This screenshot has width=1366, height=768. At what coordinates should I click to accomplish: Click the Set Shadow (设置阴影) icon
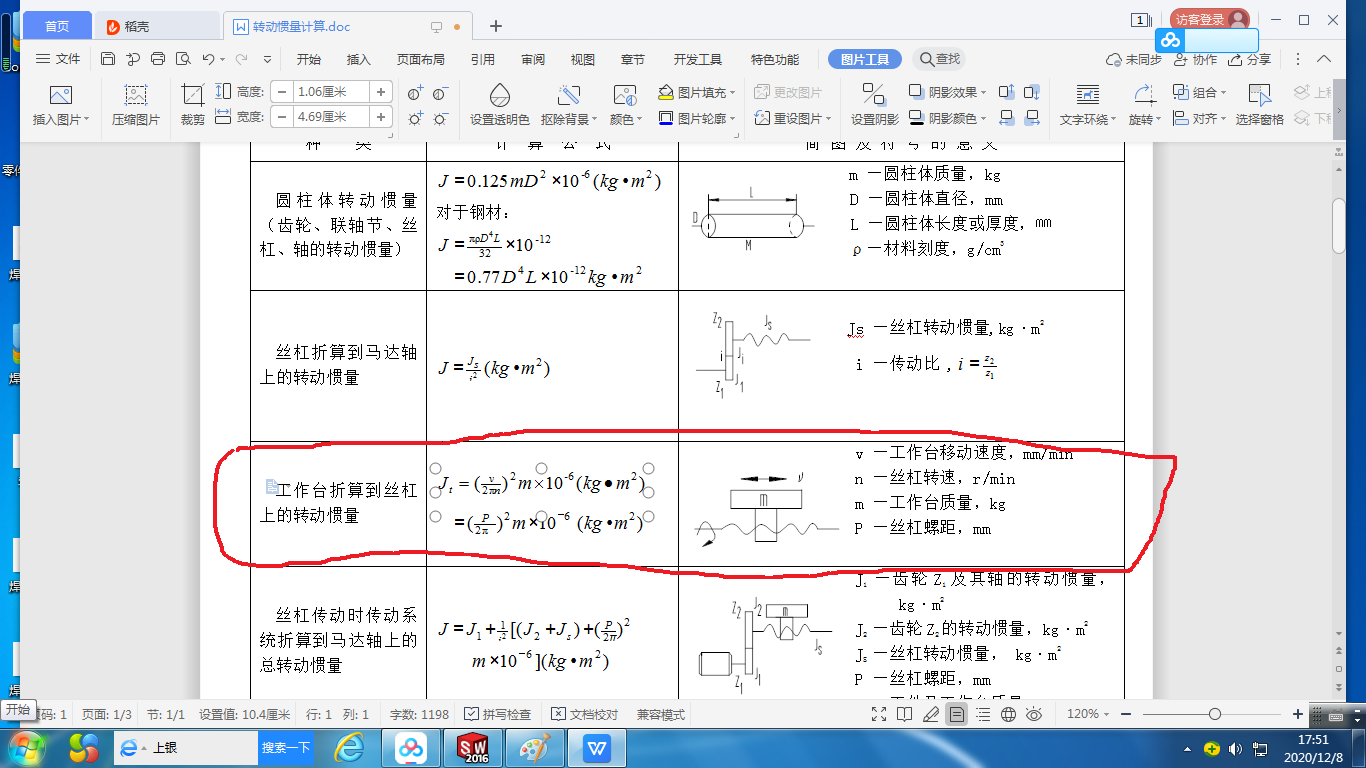pyautogui.click(x=874, y=105)
